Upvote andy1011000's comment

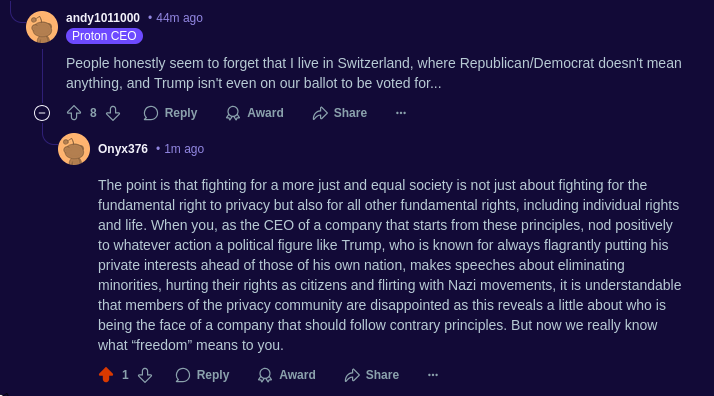(74, 113)
